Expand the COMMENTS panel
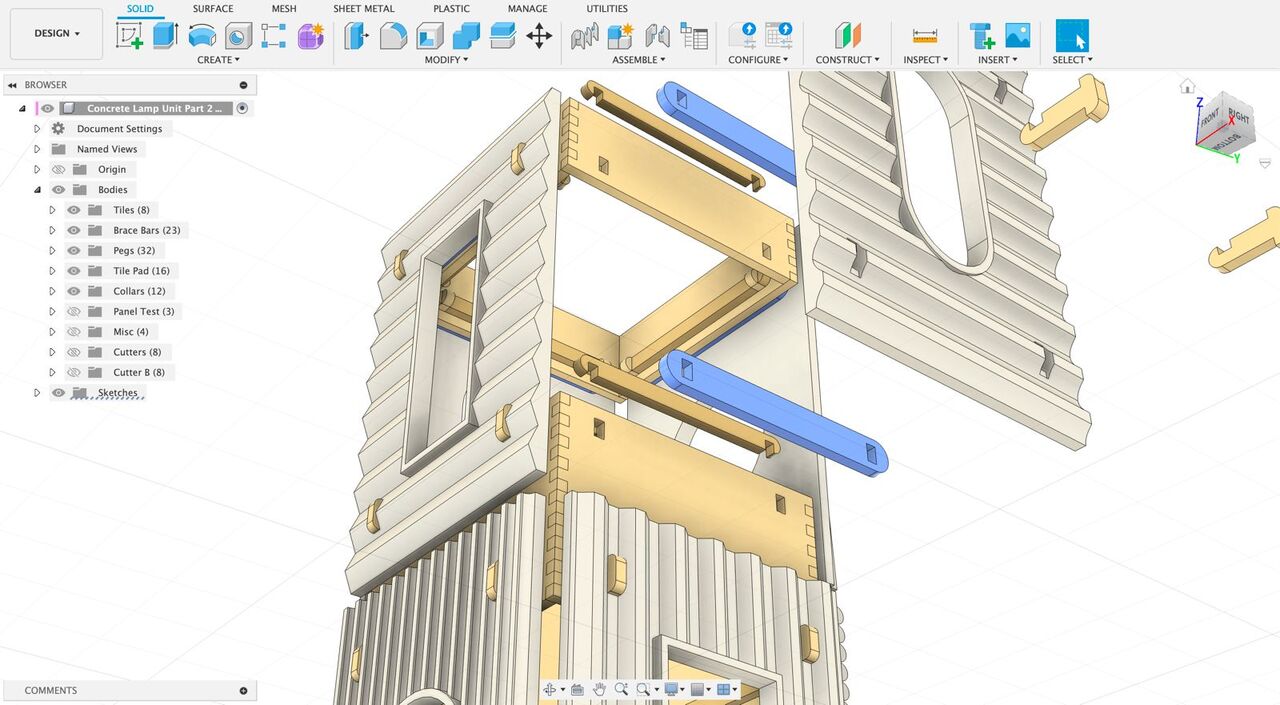Screen dimensions: 1280x705 pos(243,691)
